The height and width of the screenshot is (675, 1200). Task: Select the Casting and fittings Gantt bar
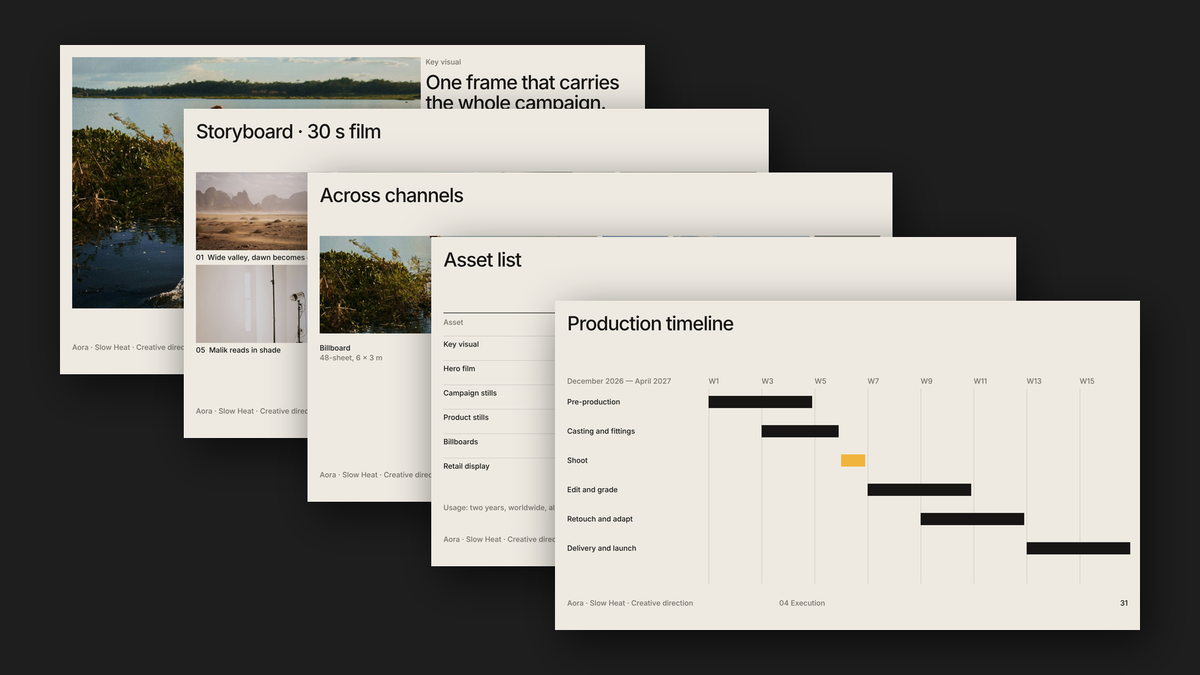point(800,431)
